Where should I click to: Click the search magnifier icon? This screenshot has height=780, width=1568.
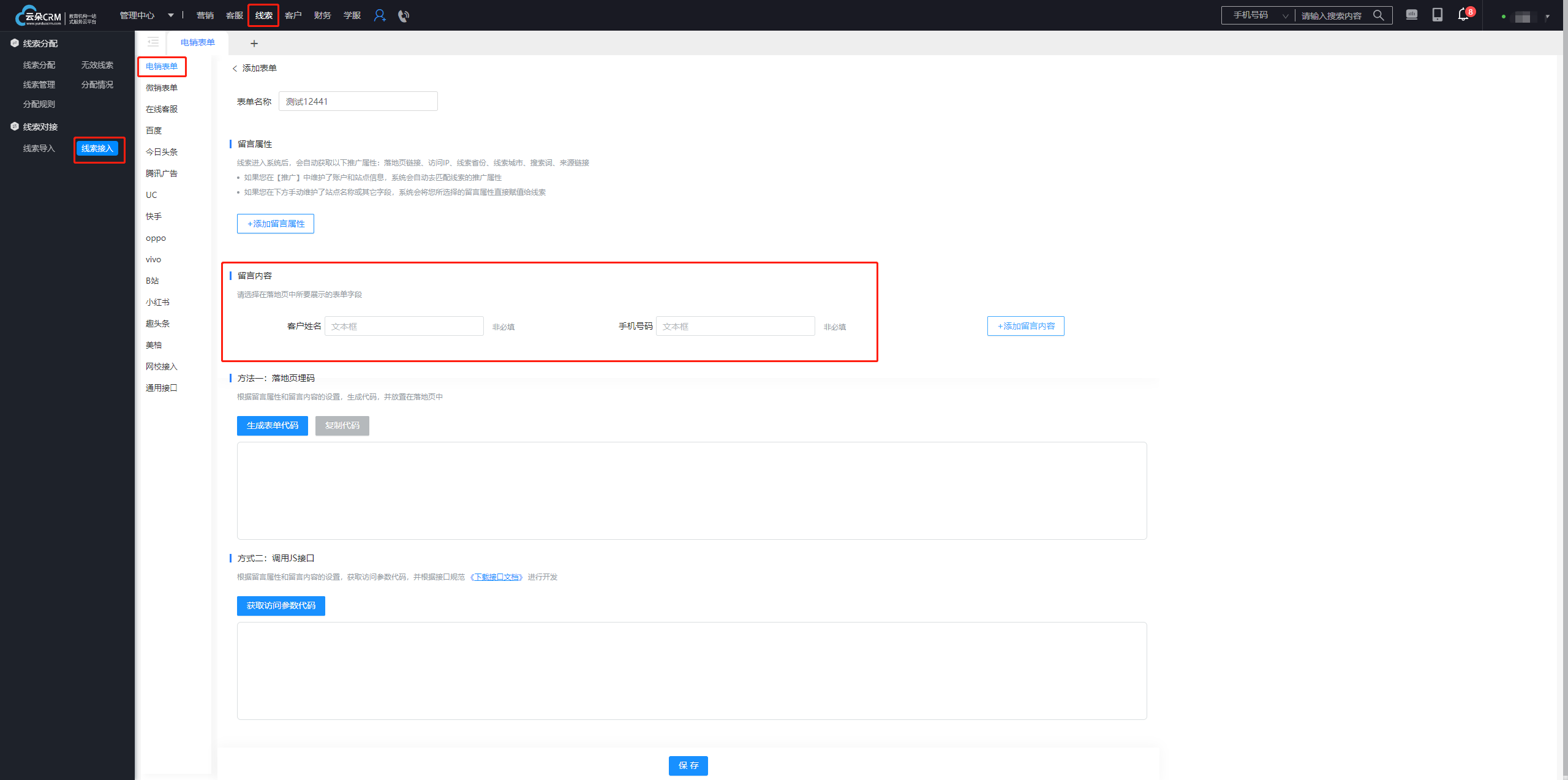tap(1378, 15)
